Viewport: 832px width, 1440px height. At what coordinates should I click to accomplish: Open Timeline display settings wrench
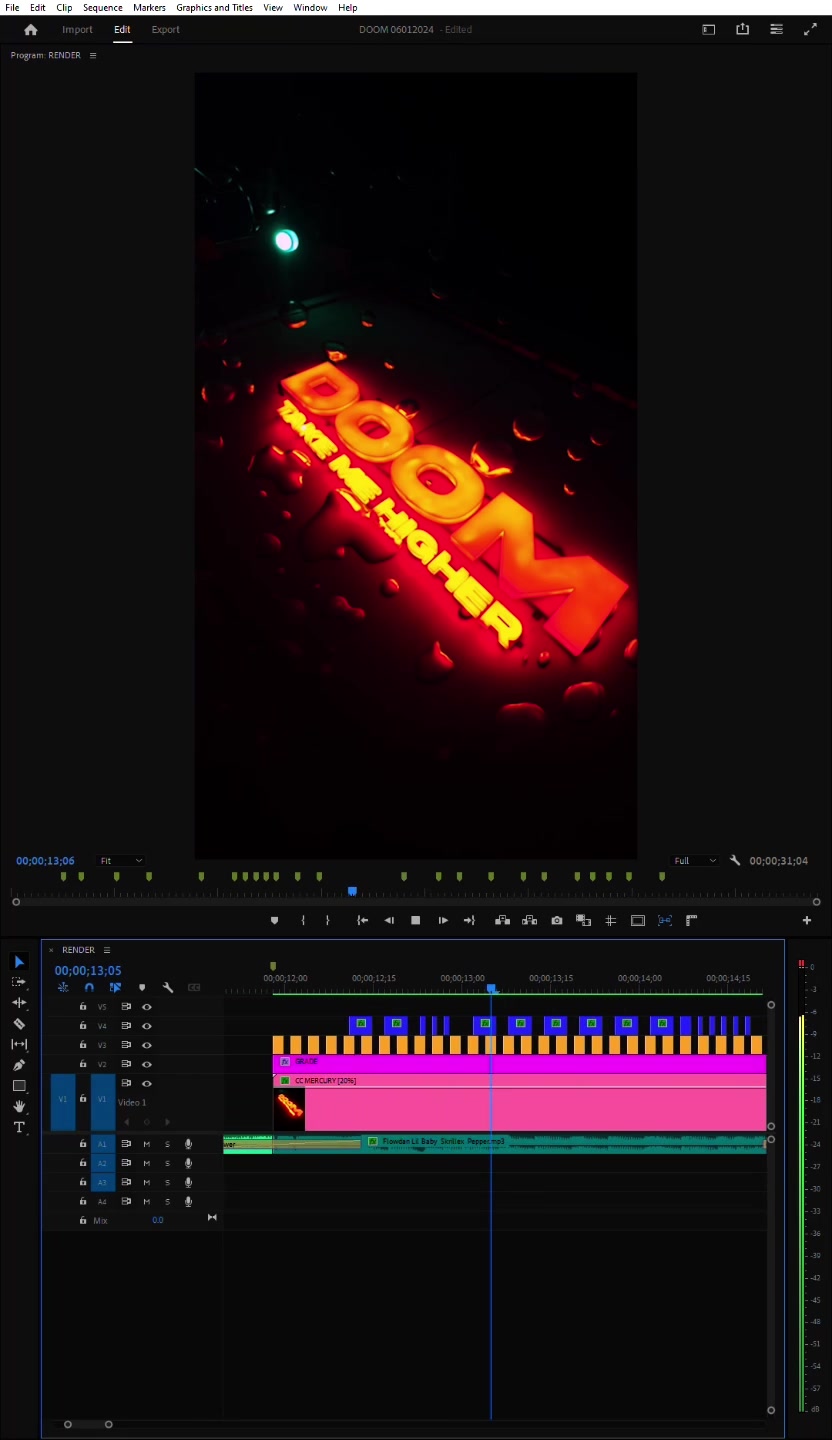168,987
